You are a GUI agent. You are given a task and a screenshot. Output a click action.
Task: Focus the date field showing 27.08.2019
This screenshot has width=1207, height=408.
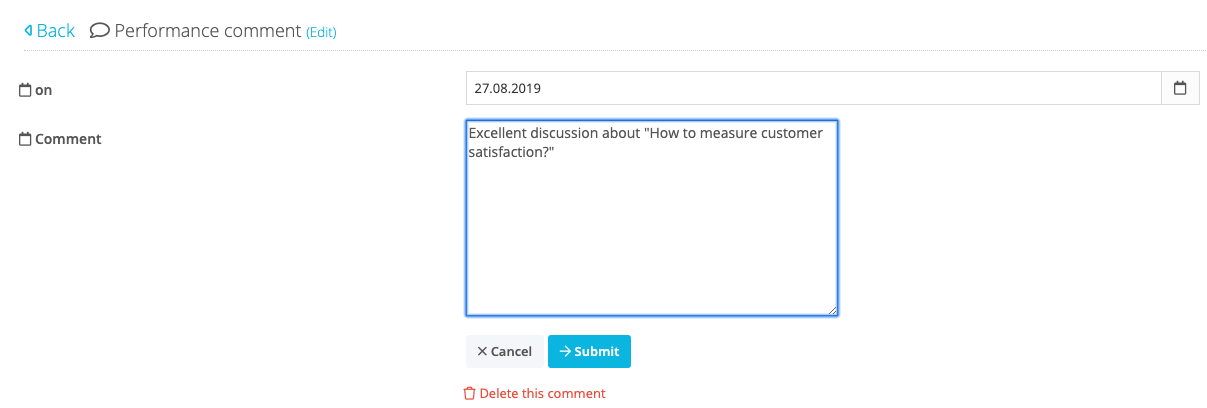812,88
